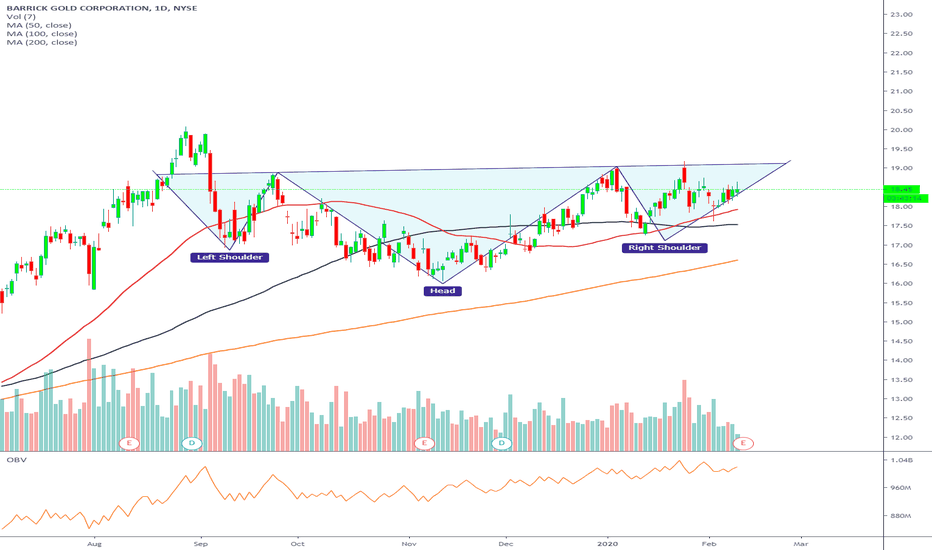
Task: Click the Sep time axis label
Action: [x=201, y=543]
